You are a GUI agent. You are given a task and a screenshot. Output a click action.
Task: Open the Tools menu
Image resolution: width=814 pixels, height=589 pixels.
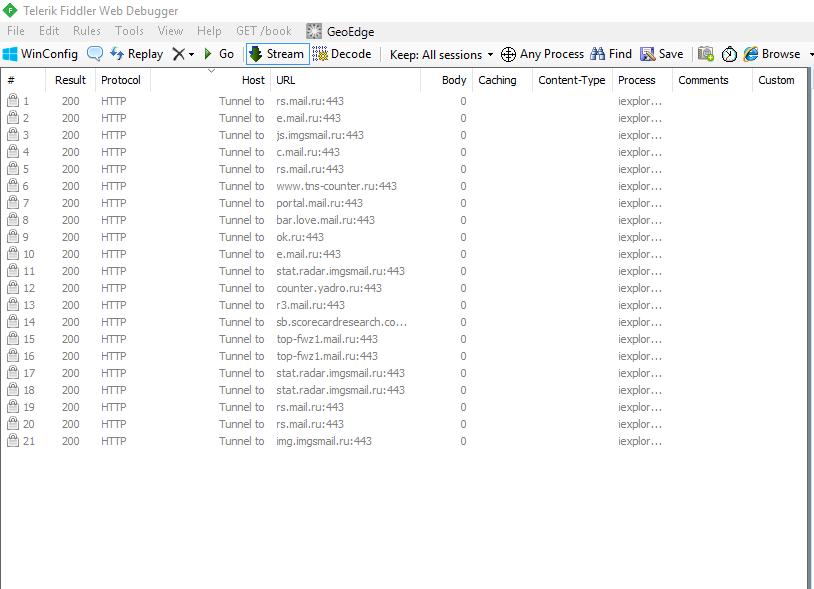click(129, 31)
